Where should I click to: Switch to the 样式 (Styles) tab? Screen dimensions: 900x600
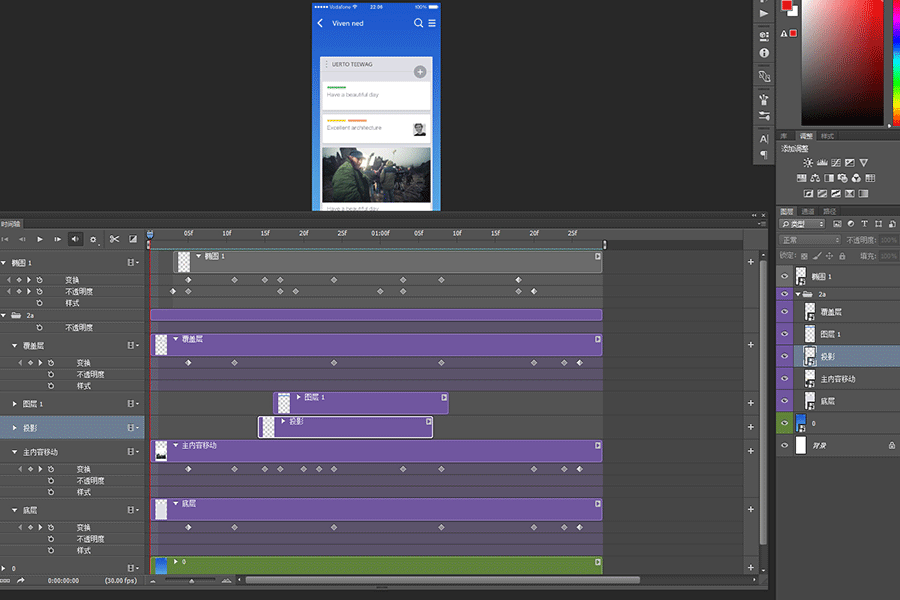(x=827, y=136)
